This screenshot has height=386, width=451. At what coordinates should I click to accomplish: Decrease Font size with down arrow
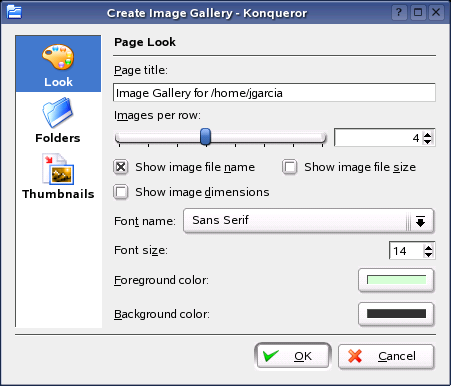(428, 254)
